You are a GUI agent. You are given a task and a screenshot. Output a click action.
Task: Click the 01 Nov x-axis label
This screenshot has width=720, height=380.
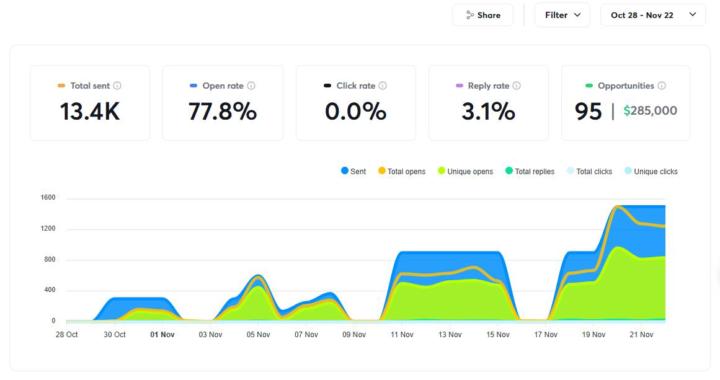click(x=163, y=335)
